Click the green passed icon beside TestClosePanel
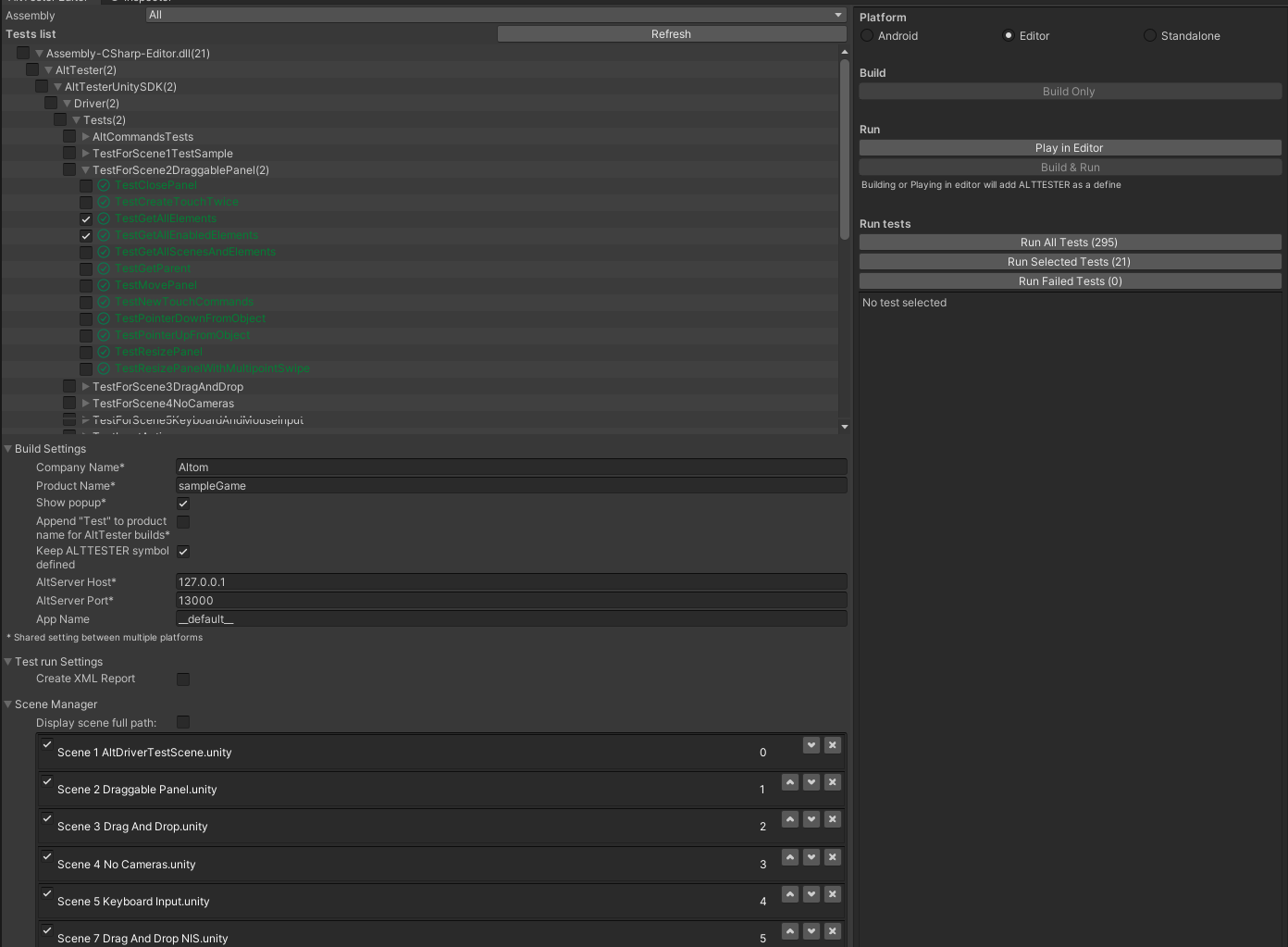This screenshot has height=947, width=1288. click(x=102, y=184)
